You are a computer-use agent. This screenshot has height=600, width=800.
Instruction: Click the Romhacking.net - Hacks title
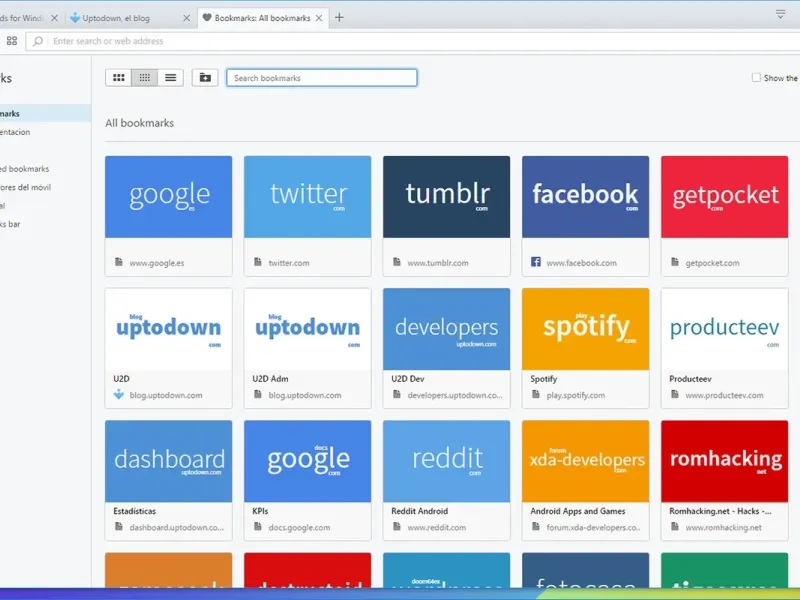[720, 511]
